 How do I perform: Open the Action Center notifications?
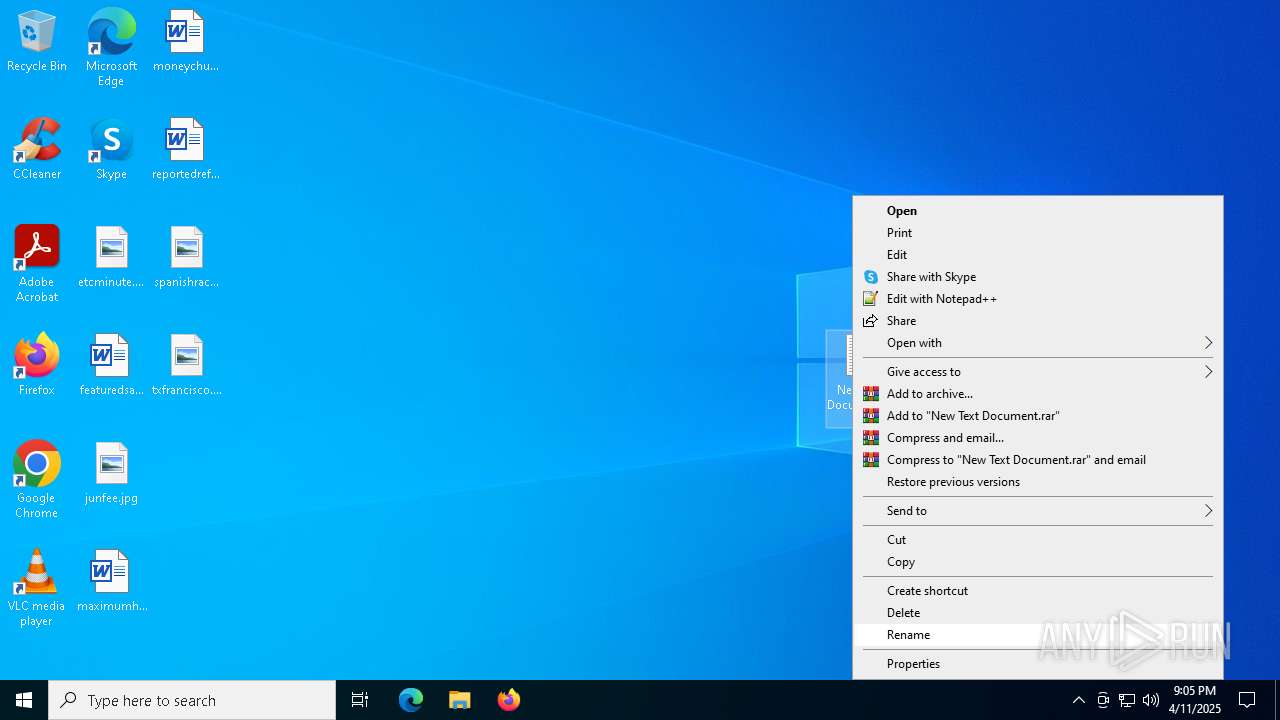(1247, 700)
